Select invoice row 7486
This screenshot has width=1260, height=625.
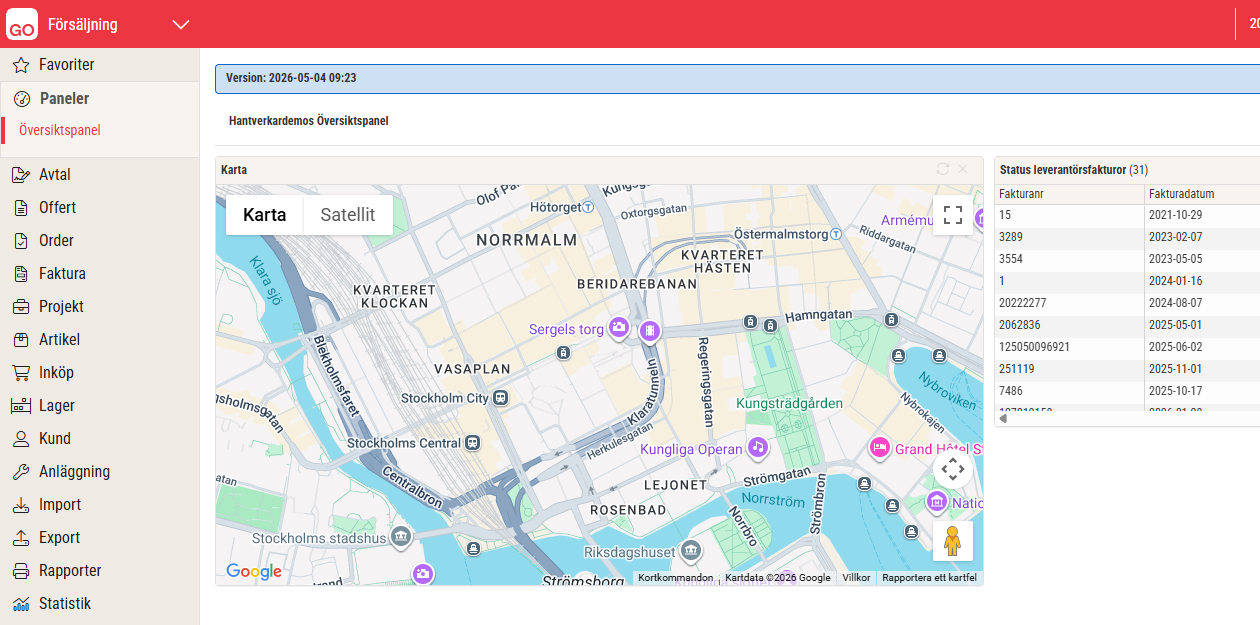1127,391
